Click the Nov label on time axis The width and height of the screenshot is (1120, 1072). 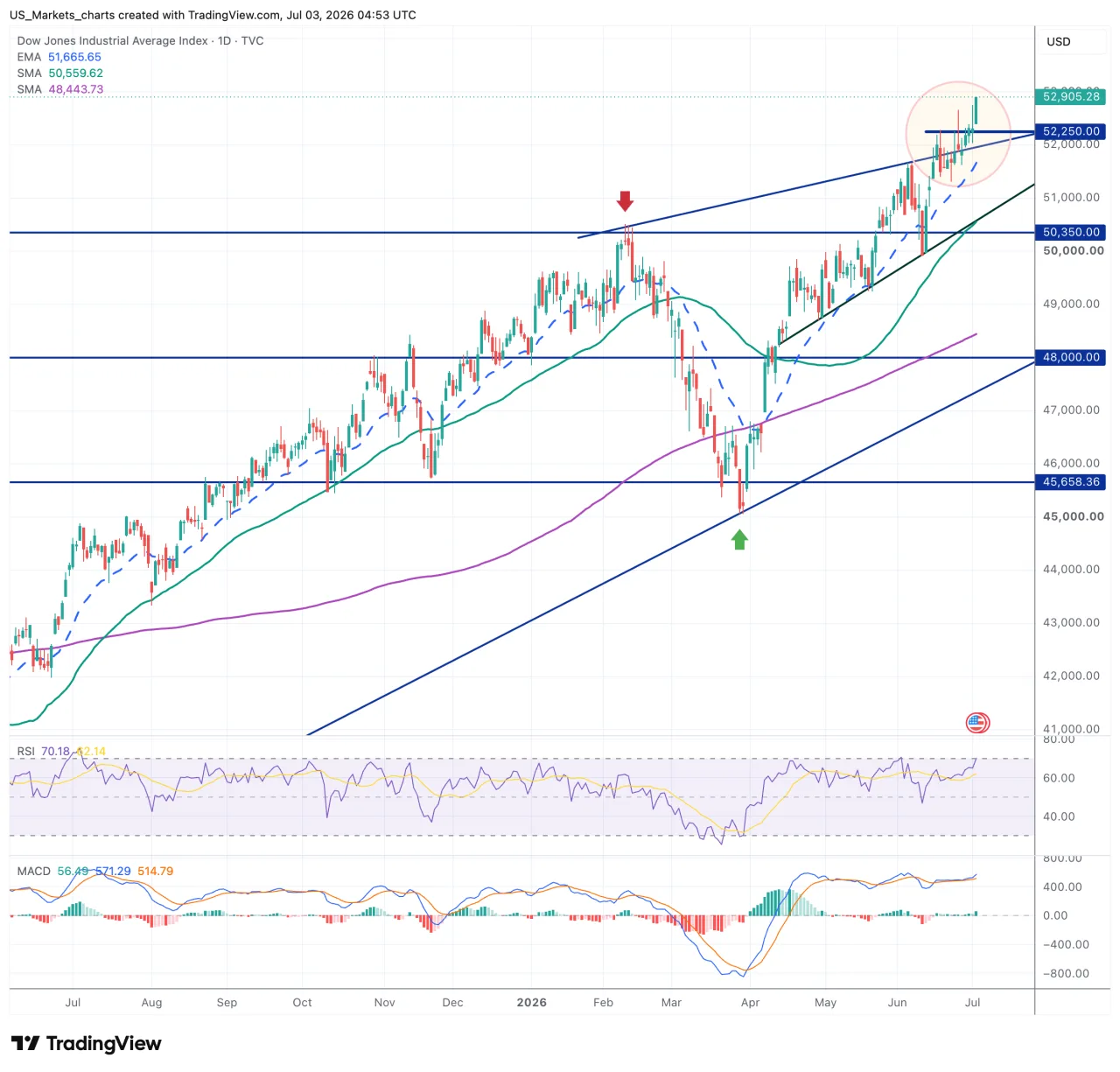[384, 1002]
